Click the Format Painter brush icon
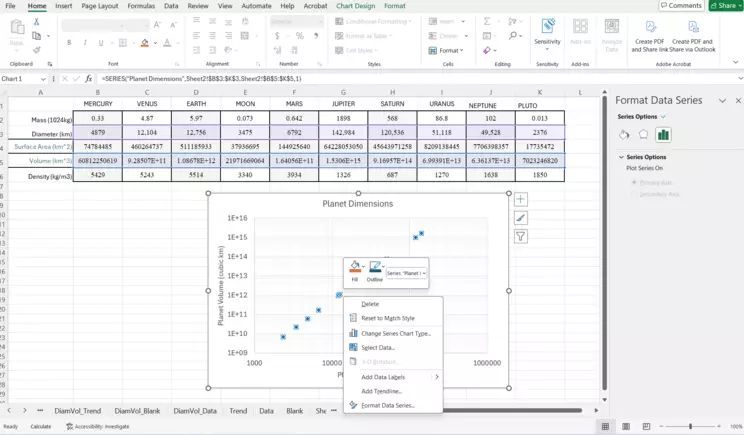This screenshot has width=744, height=435. point(37,50)
